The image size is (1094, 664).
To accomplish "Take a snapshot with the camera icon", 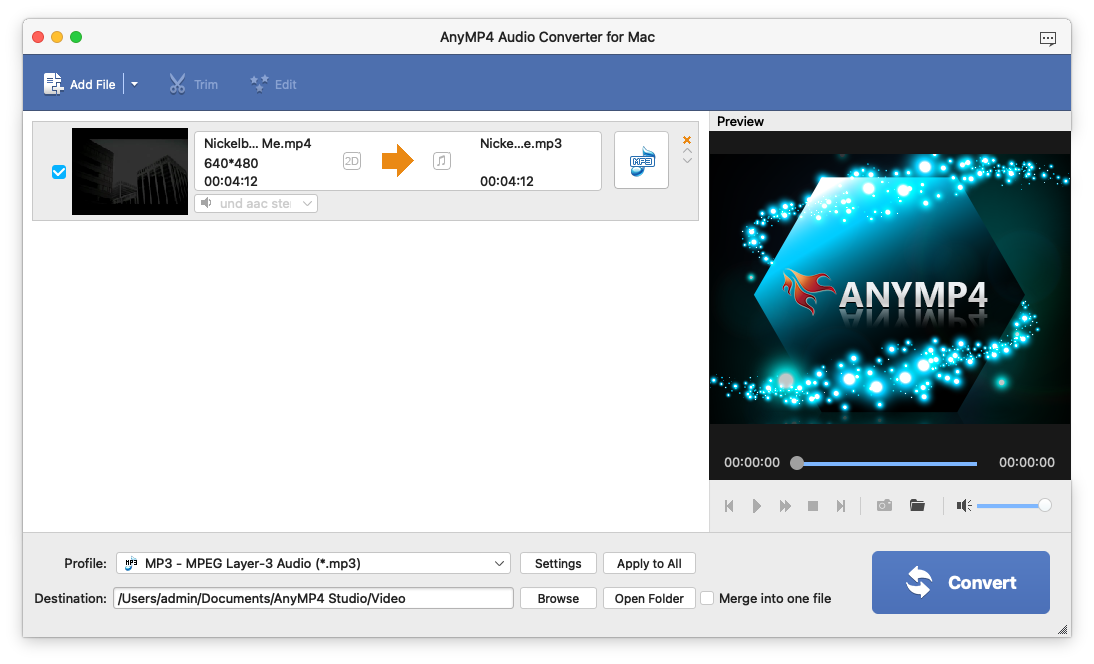I will 884,505.
